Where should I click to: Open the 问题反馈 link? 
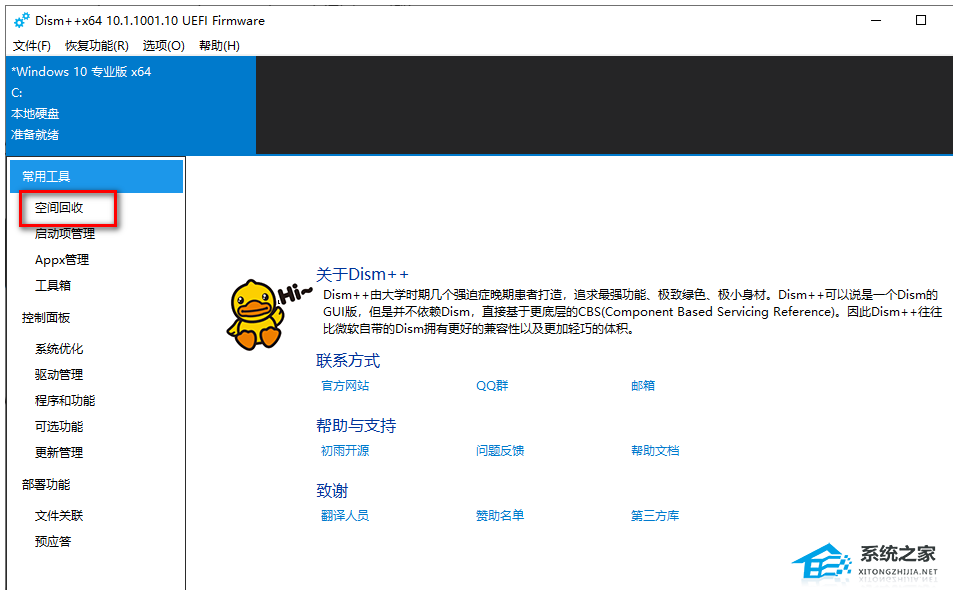[500, 451]
